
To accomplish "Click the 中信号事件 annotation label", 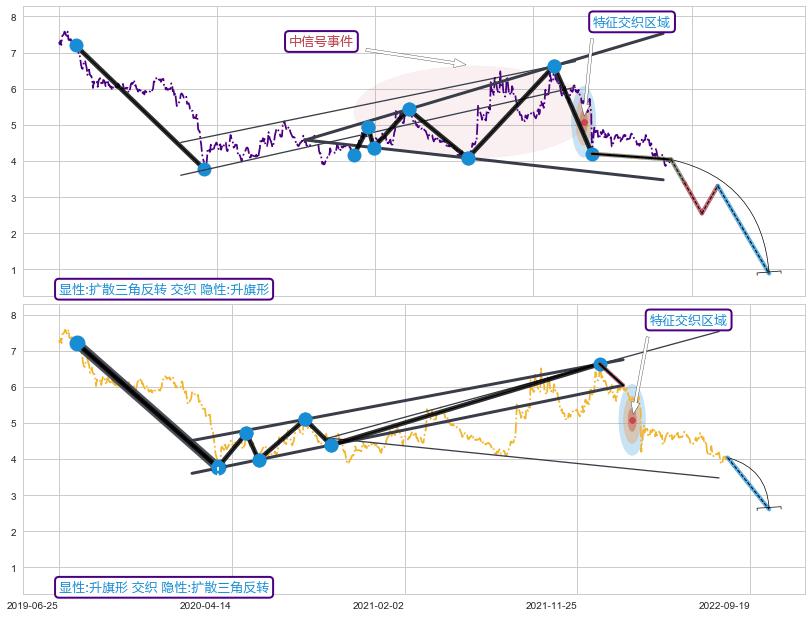I will coord(321,41).
